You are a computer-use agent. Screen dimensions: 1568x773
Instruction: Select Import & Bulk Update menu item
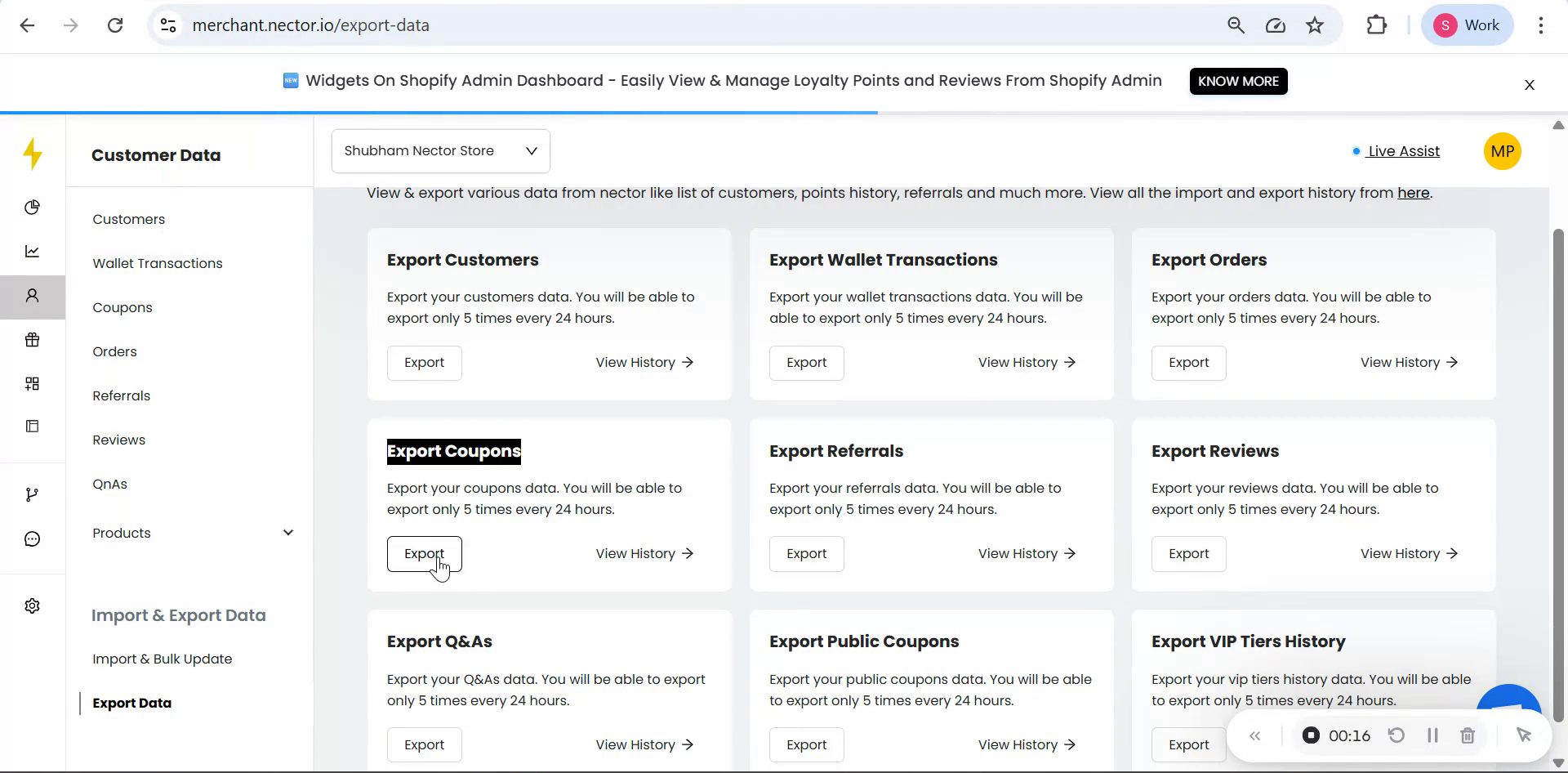(x=163, y=659)
